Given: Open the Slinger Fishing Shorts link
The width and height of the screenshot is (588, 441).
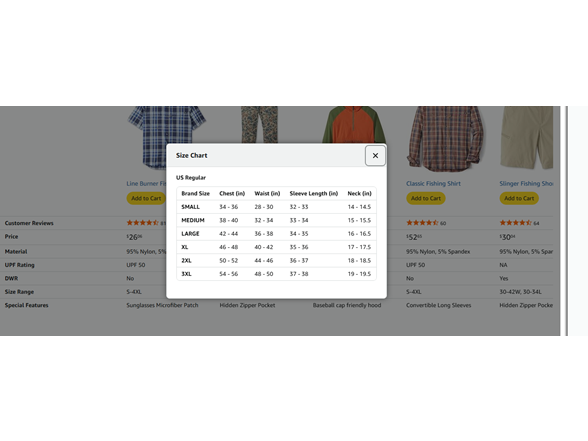Looking at the screenshot, I should (x=526, y=183).
